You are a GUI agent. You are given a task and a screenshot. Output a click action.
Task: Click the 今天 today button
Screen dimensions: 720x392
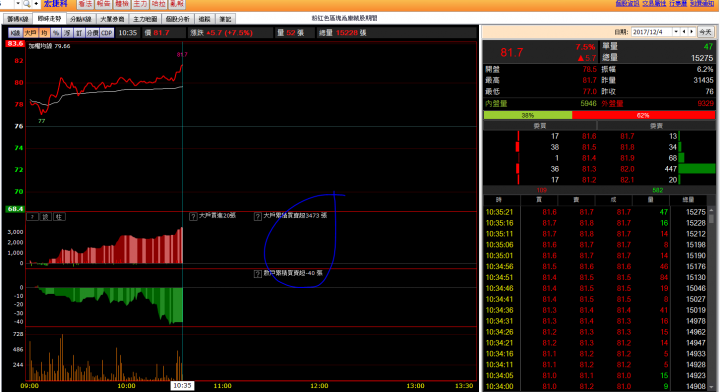[x=705, y=32]
